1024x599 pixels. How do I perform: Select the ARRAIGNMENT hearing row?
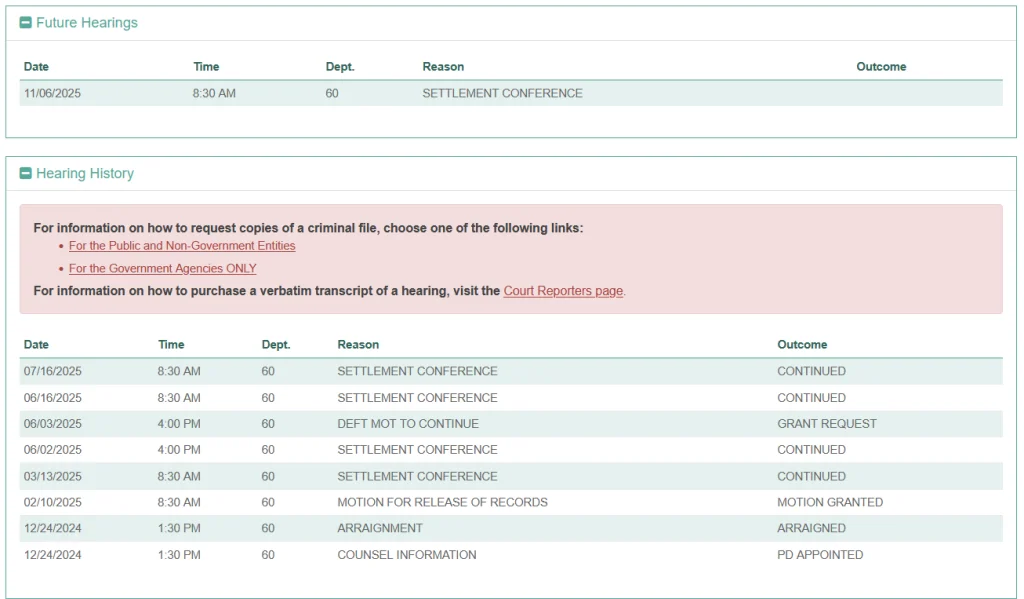(x=380, y=528)
